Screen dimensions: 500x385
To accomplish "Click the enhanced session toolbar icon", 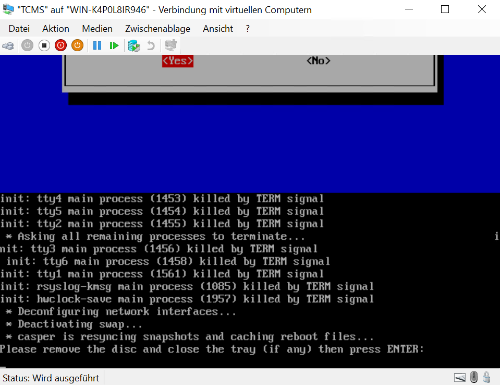I will (171, 45).
